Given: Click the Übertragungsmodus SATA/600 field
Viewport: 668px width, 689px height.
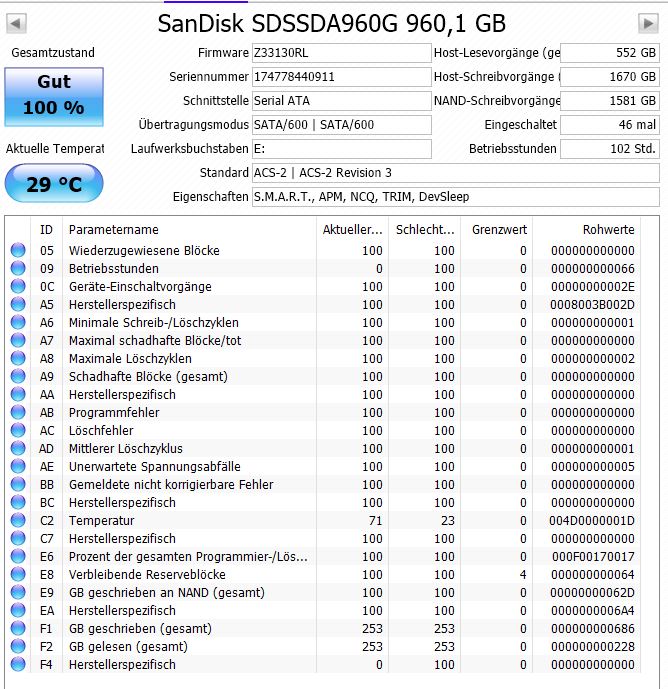Looking at the screenshot, I should coord(341,125).
